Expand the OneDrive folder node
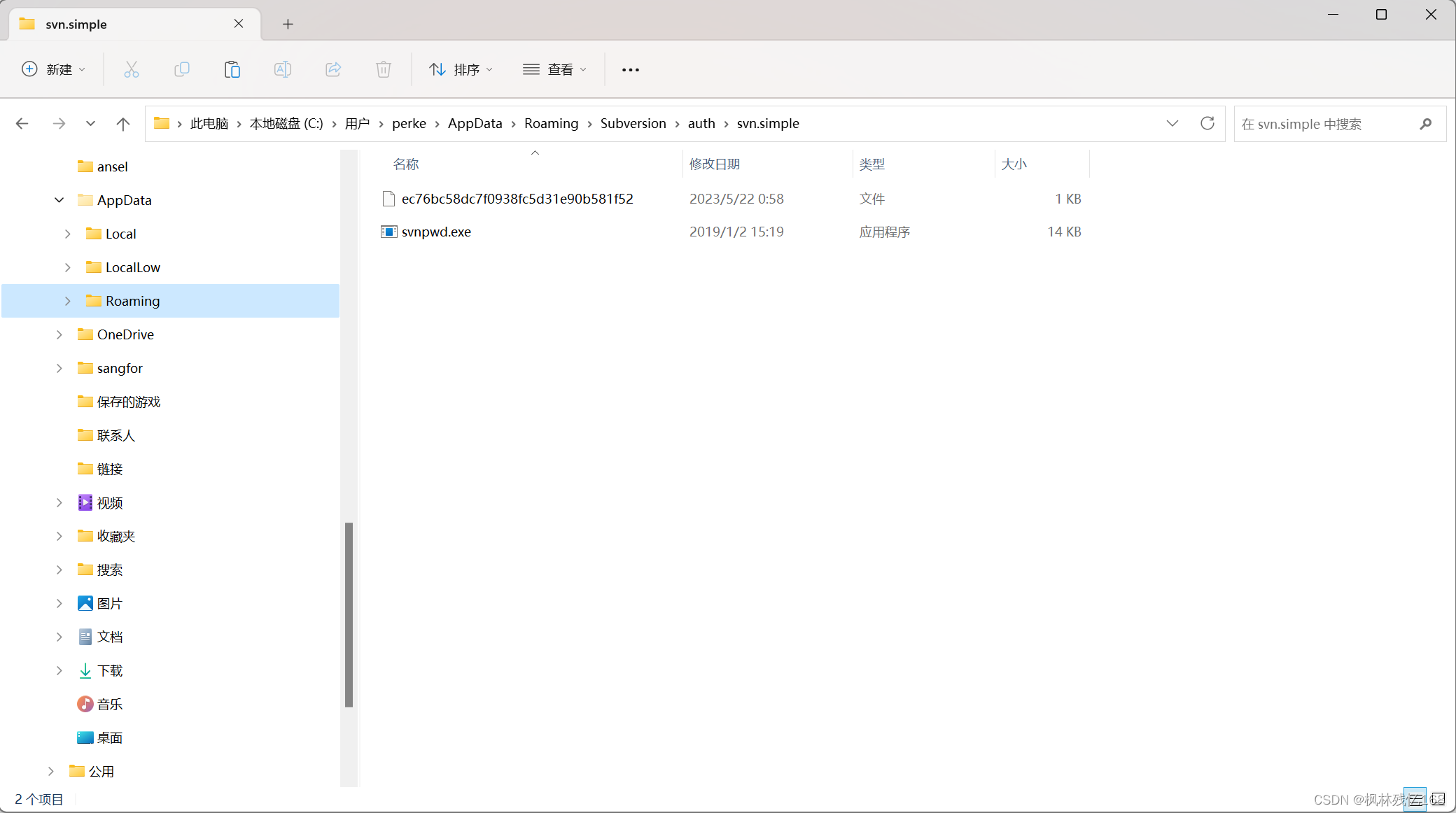This screenshot has height=813, width=1456. click(59, 334)
